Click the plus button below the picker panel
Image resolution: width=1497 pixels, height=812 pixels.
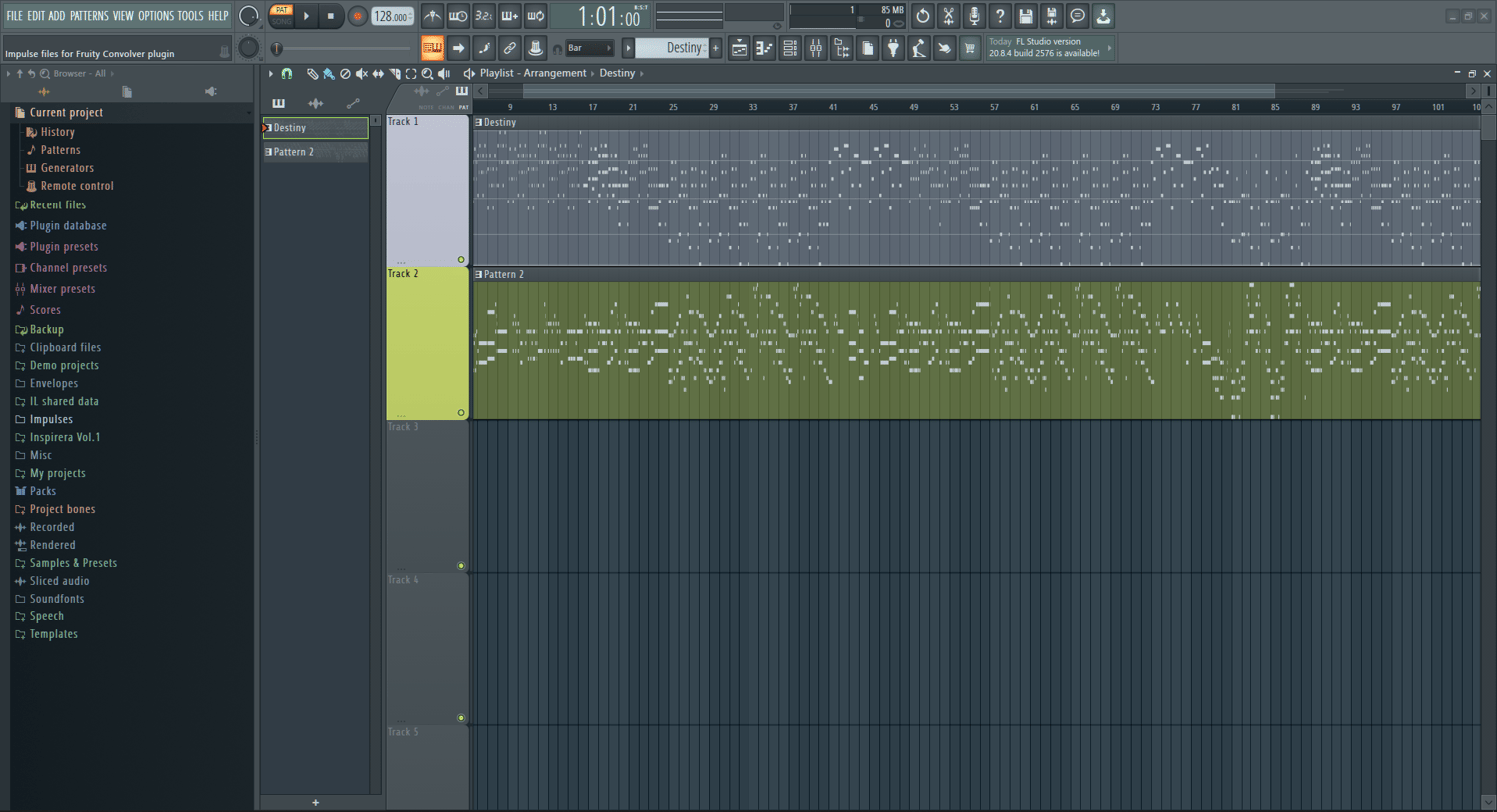point(315,803)
